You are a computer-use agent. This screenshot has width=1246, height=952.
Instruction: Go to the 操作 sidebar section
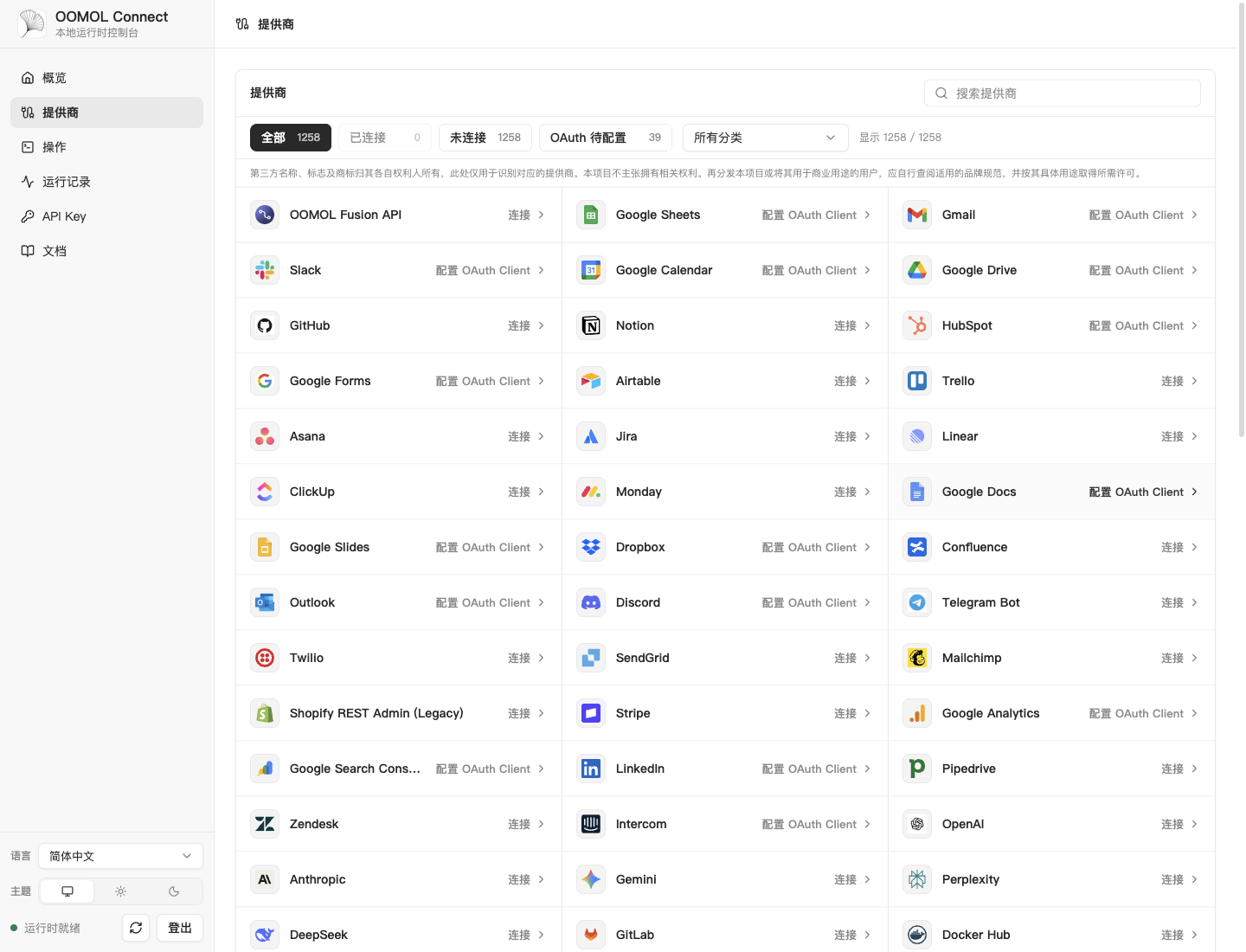[106, 147]
